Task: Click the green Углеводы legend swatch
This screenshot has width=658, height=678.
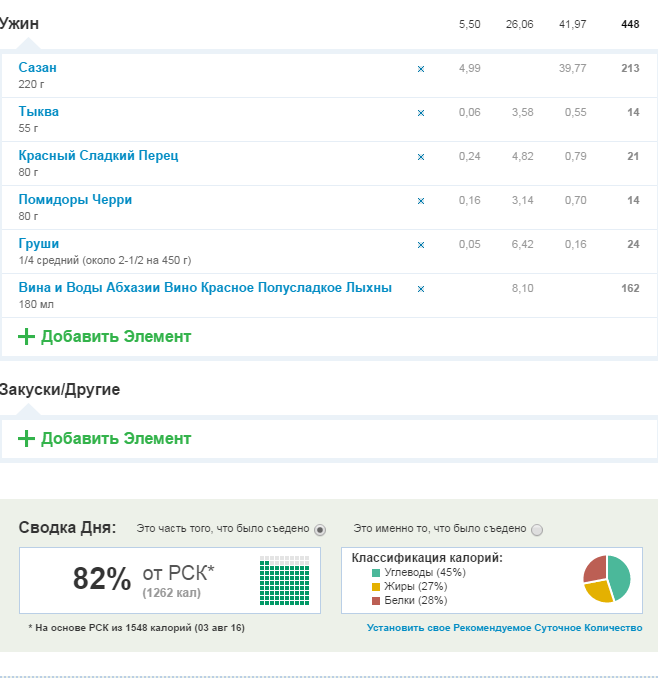Action: [376, 573]
